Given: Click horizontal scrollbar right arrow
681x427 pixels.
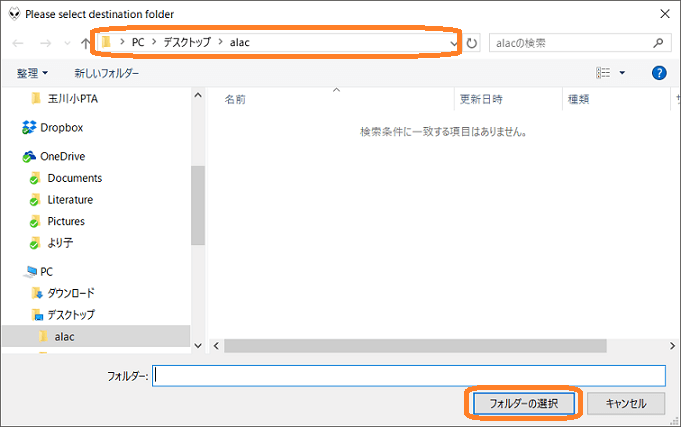Looking at the screenshot, I should point(672,346).
